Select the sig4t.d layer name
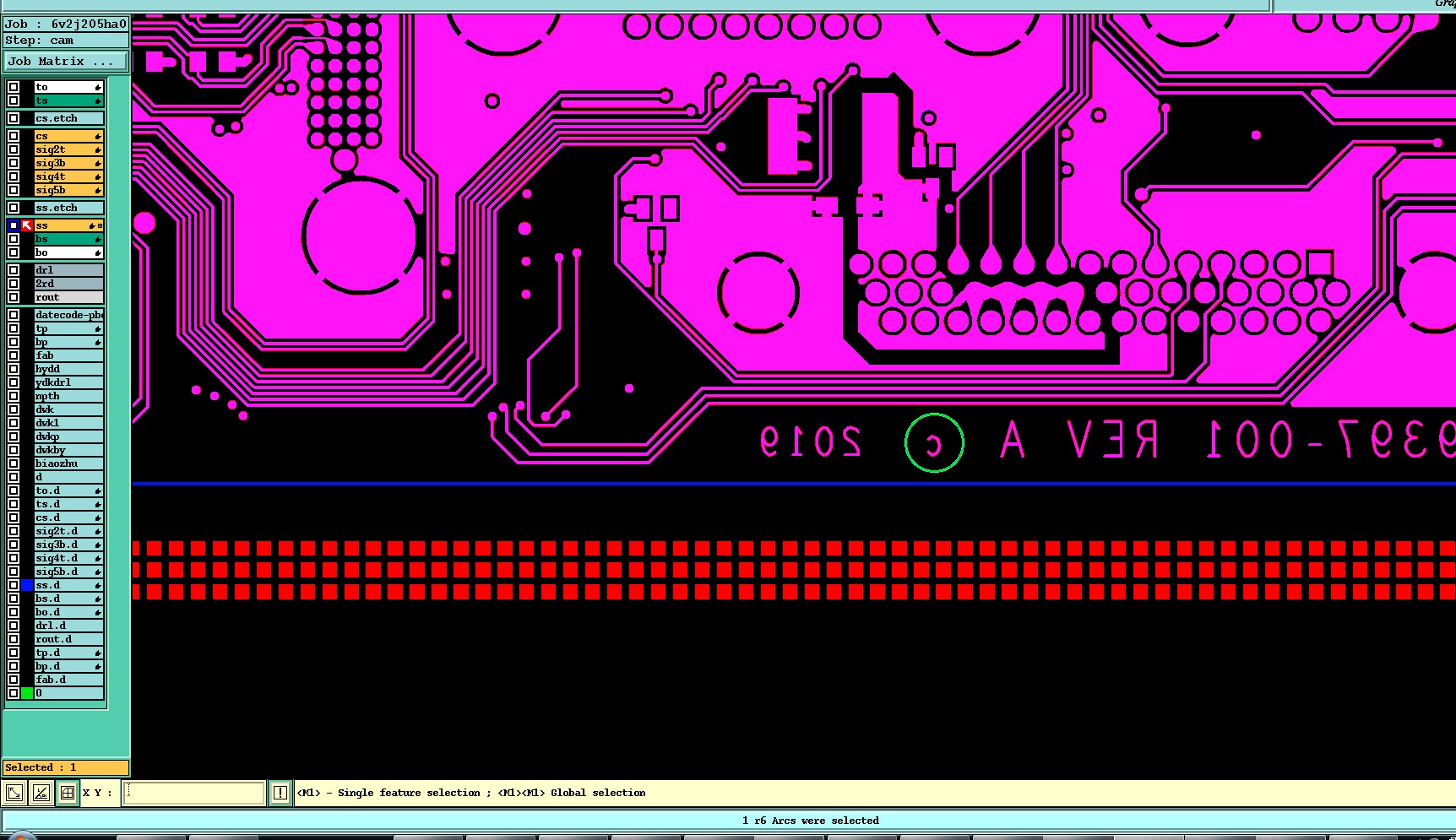 pyautogui.click(x=68, y=558)
